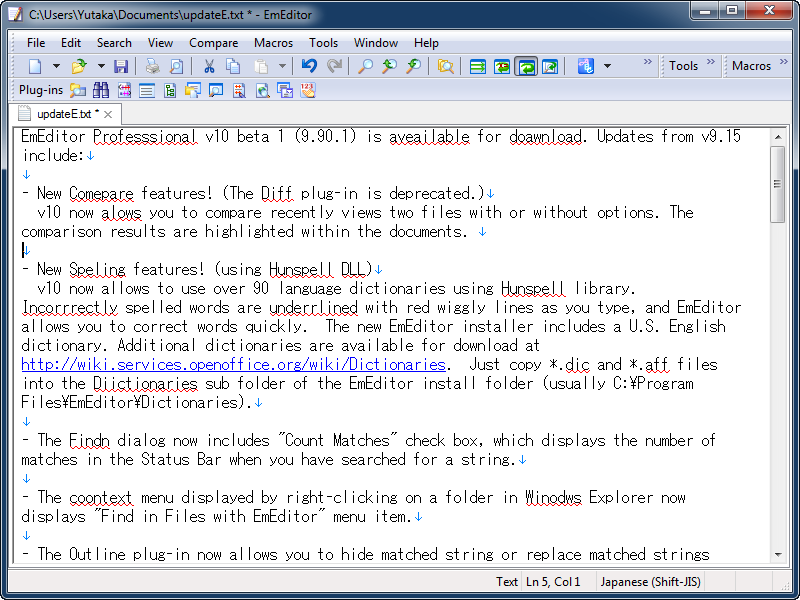Open the Outline tree plug-in icon
Screen dimensions: 800x600
coord(170,90)
